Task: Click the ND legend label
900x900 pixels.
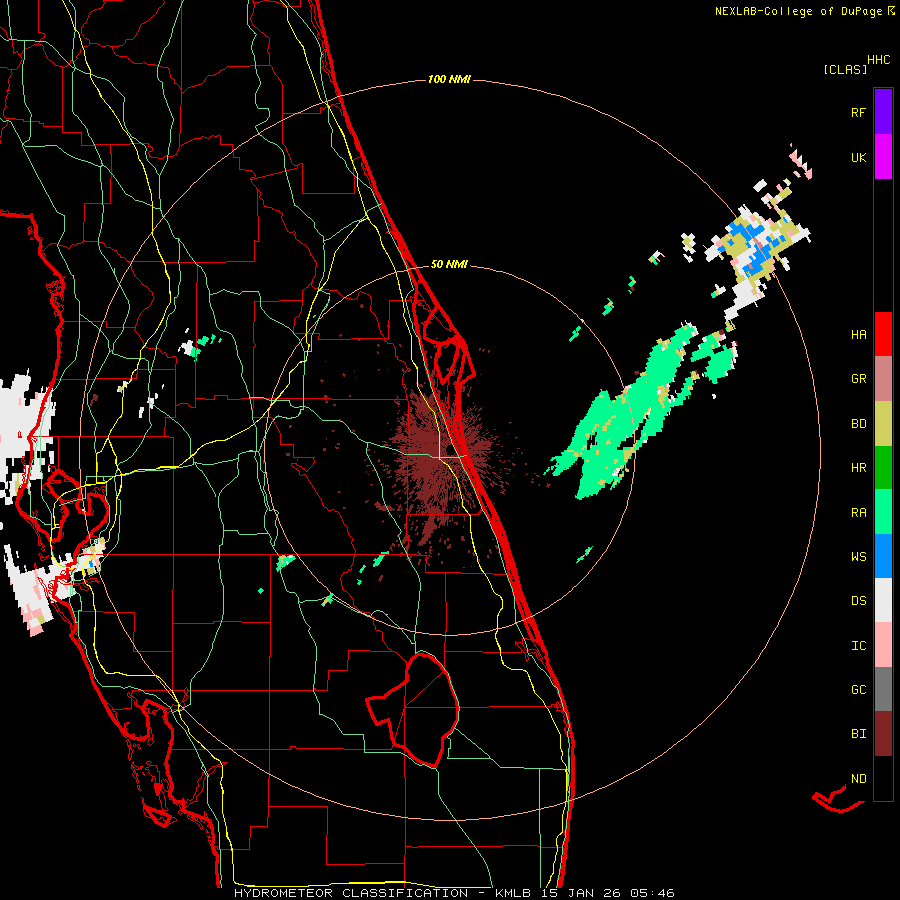Action: [858, 779]
